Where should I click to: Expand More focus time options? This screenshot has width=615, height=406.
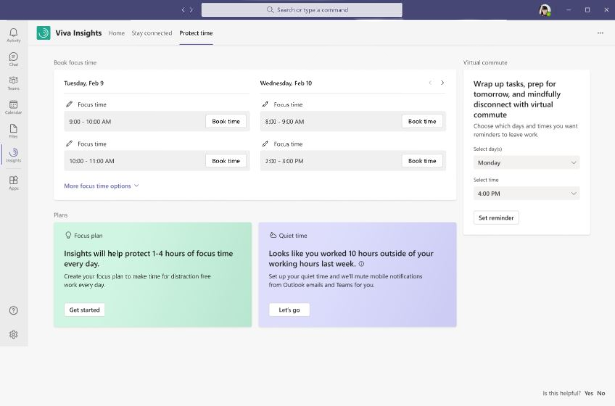pyautogui.click(x=101, y=186)
